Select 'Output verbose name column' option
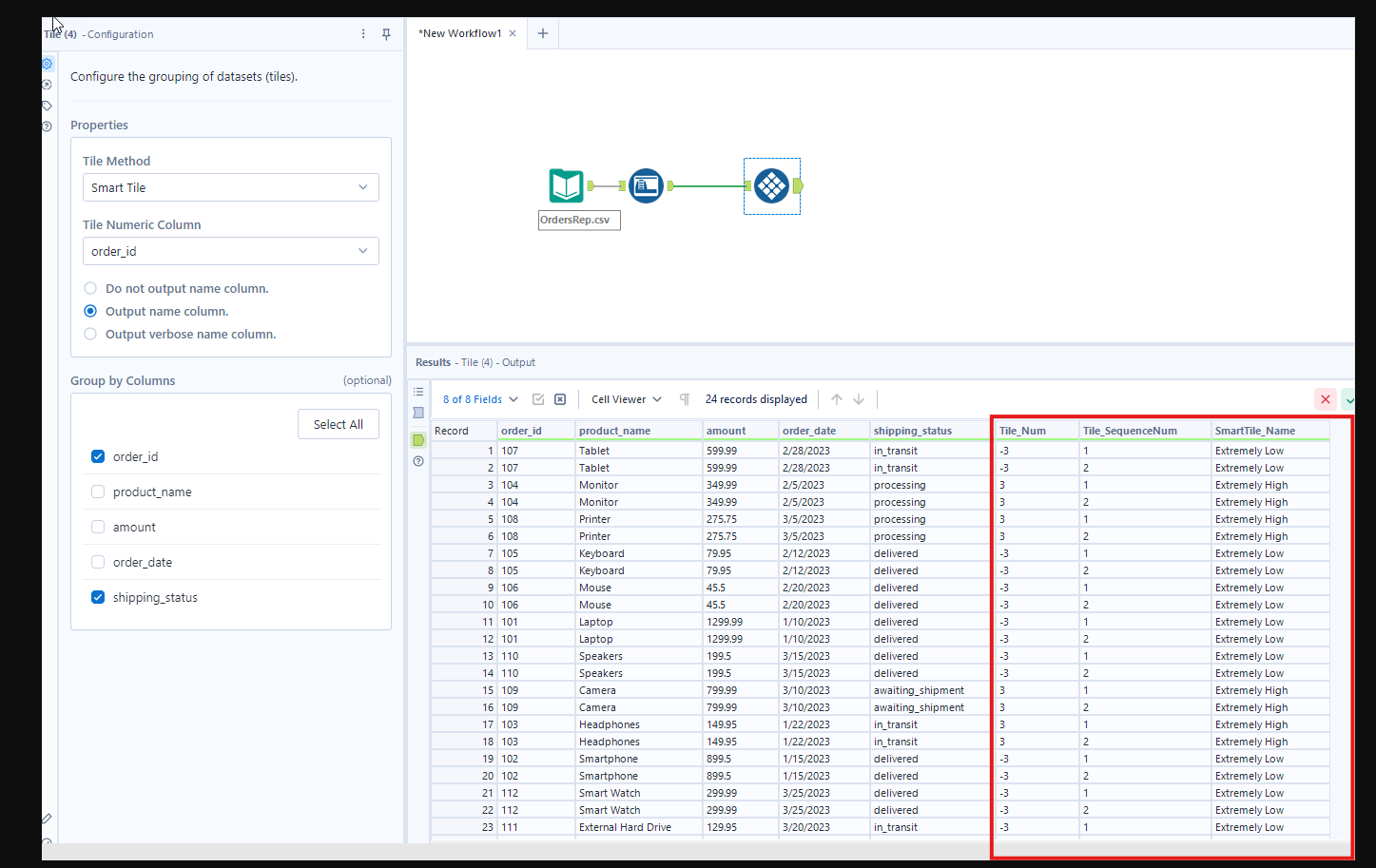Screen dimensions: 1376x868 [x=90, y=334]
